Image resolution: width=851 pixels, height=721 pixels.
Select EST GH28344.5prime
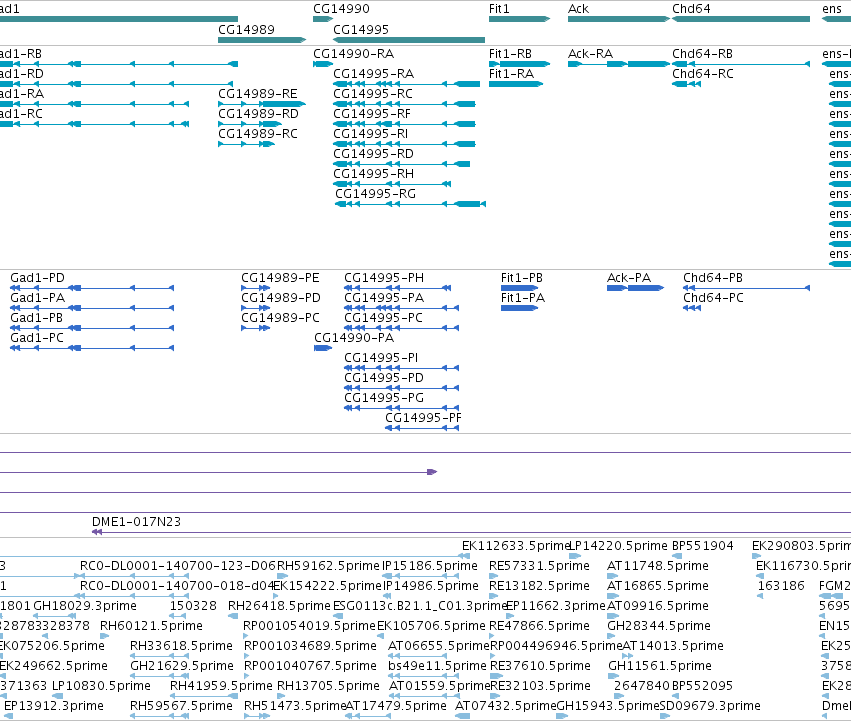(659, 626)
